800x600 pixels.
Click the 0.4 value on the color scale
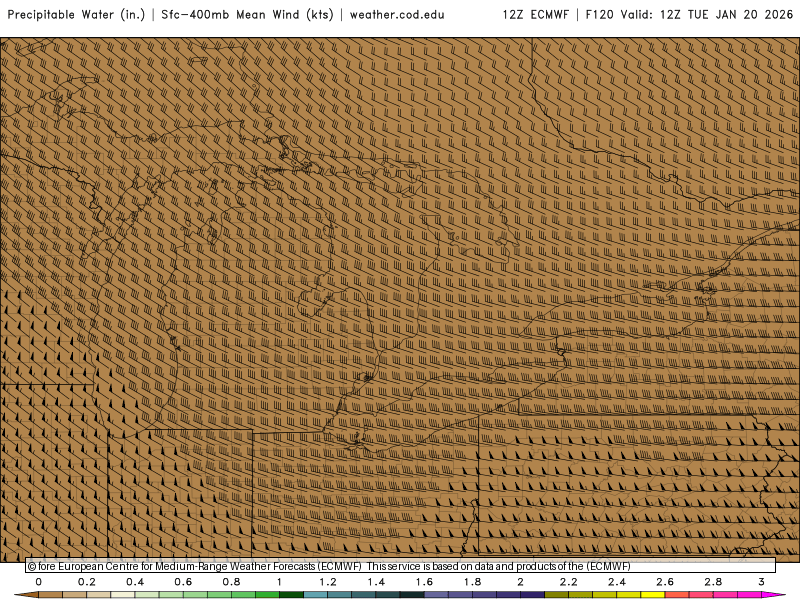[x=135, y=582]
